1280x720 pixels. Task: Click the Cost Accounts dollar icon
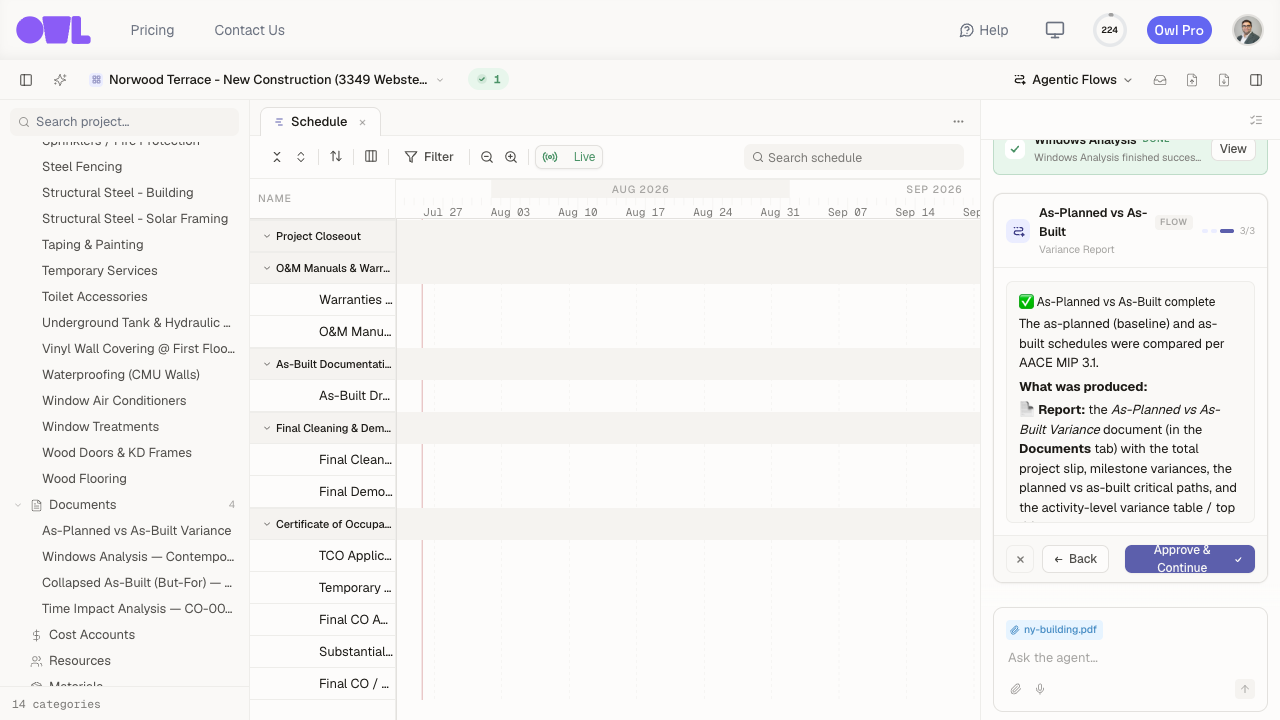click(x=36, y=635)
